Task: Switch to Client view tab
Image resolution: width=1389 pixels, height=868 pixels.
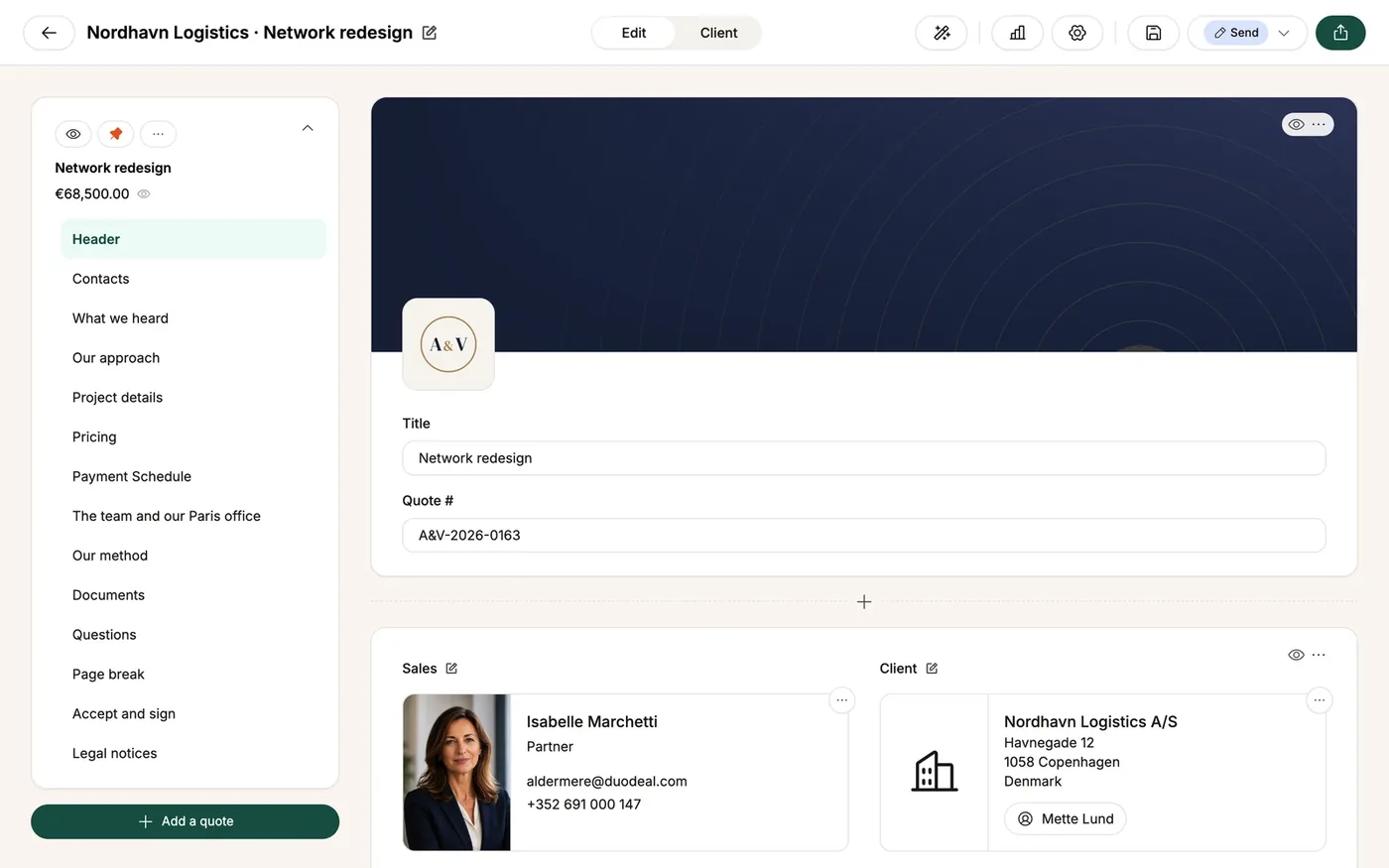Action: [x=718, y=33]
